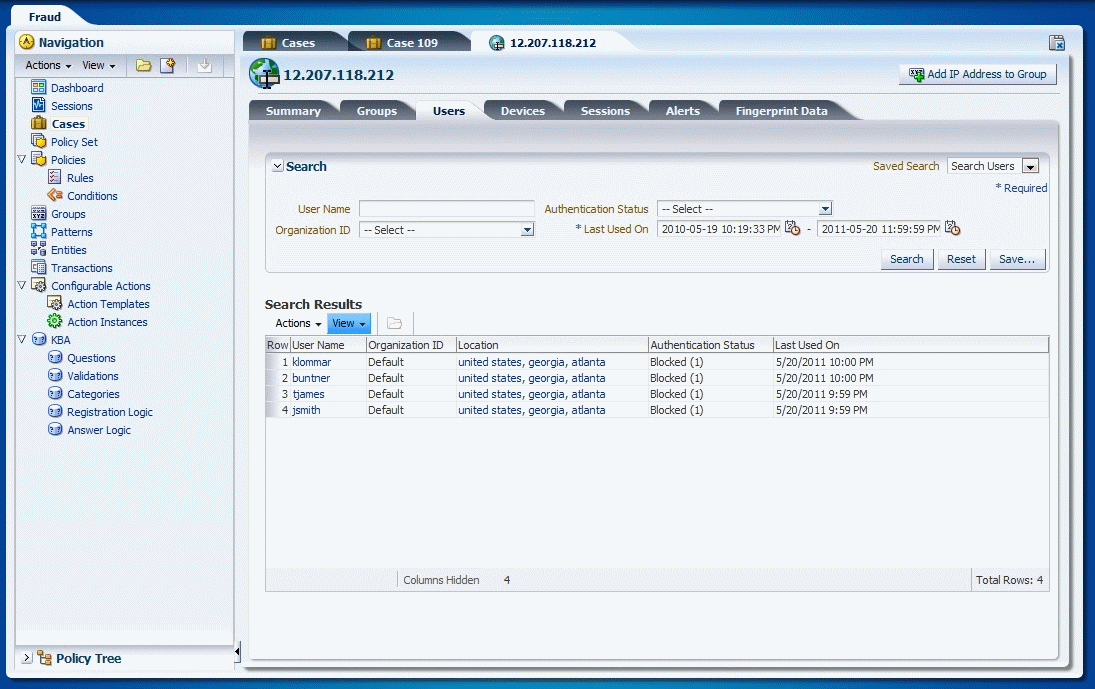Click the klommar user link
This screenshot has height=689, width=1095.
pyautogui.click(x=311, y=361)
